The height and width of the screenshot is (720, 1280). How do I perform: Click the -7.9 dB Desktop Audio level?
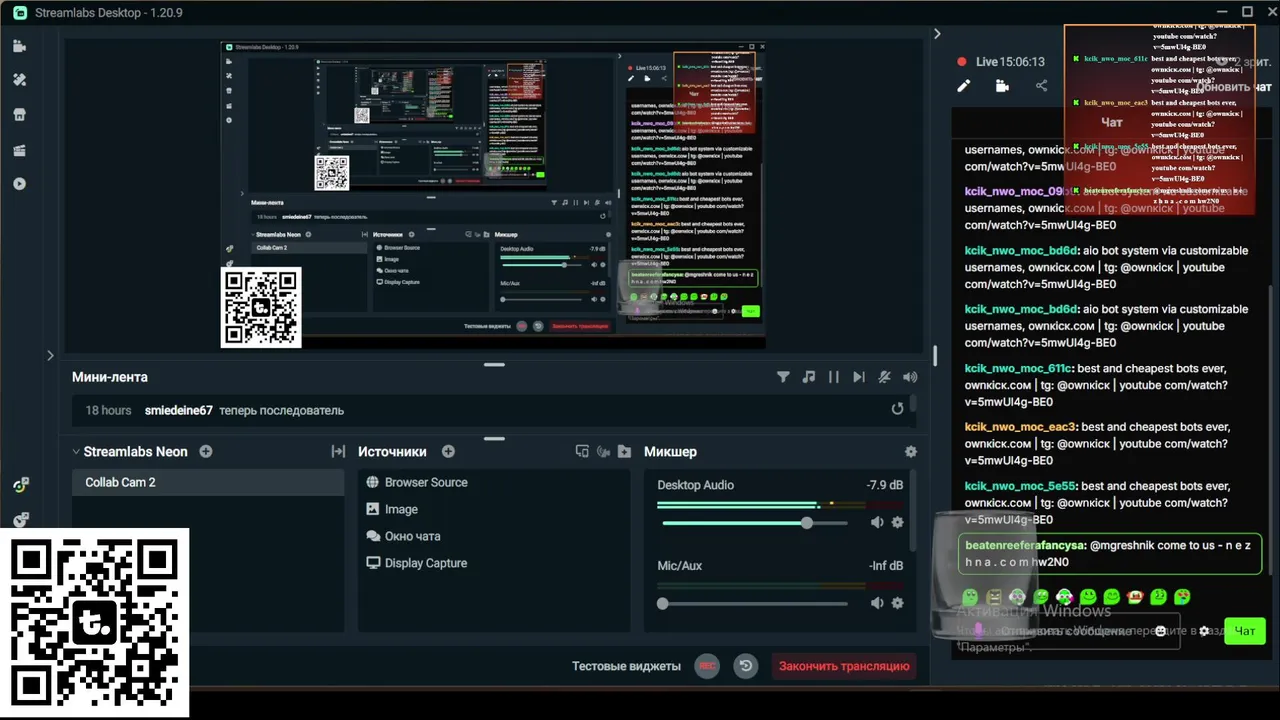pos(884,485)
